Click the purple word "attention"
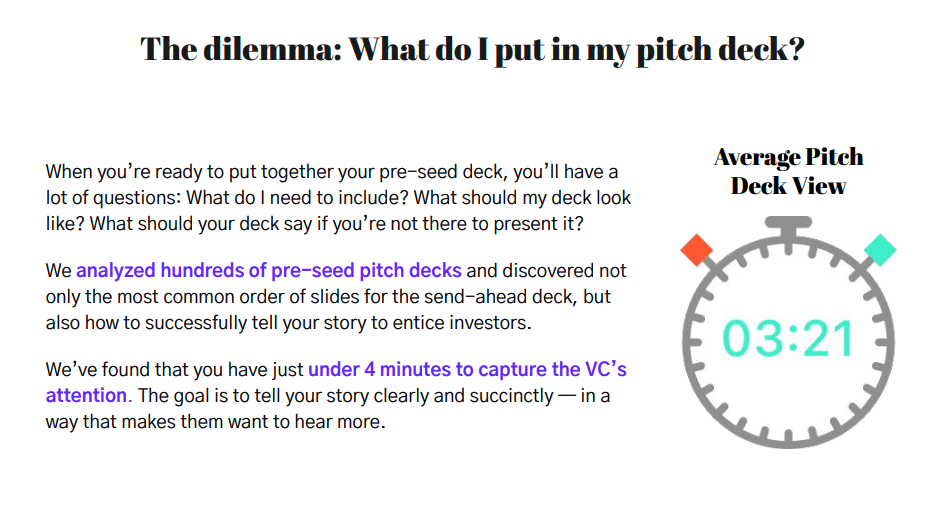The width and height of the screenshot is (948, 527). 86,396
